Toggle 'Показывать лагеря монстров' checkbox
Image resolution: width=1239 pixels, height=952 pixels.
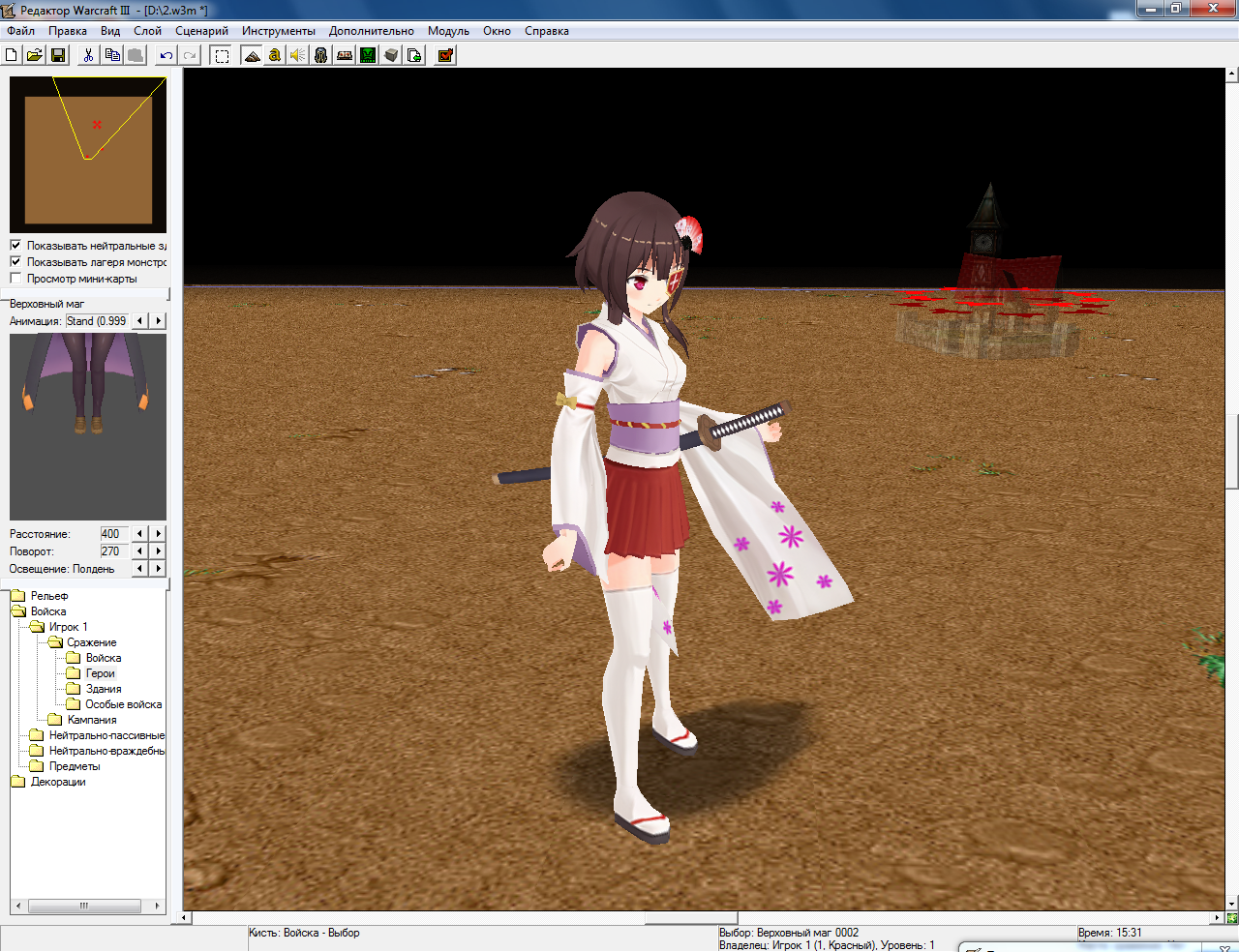coord(15,262)
